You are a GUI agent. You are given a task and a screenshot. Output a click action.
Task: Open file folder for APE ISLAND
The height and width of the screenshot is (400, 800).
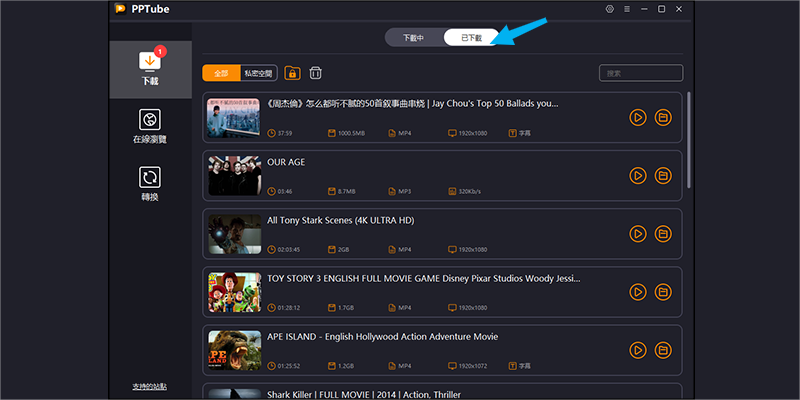click(x=663, y=350)
